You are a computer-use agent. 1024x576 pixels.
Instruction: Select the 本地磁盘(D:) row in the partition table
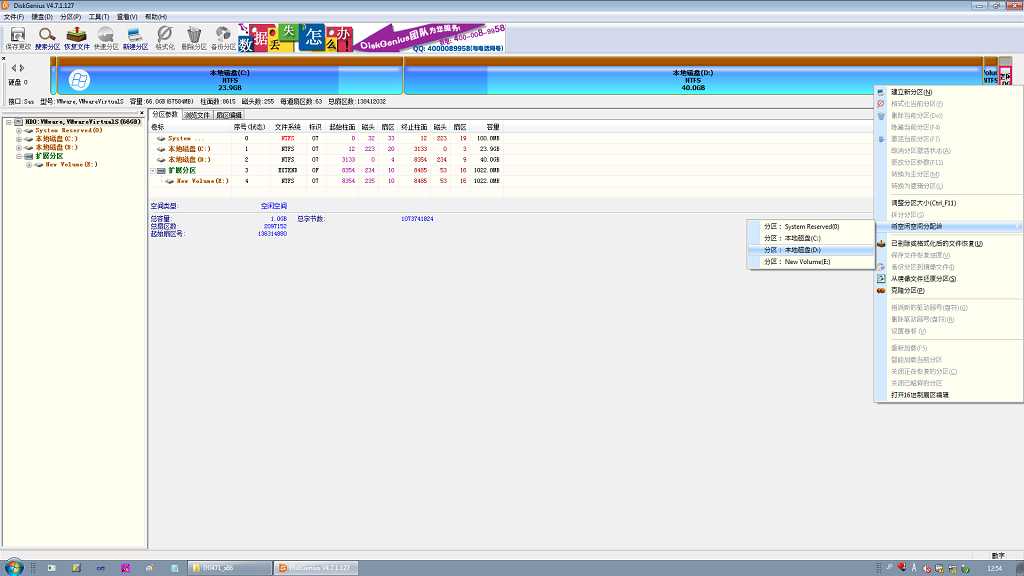[x=326, y=159]
